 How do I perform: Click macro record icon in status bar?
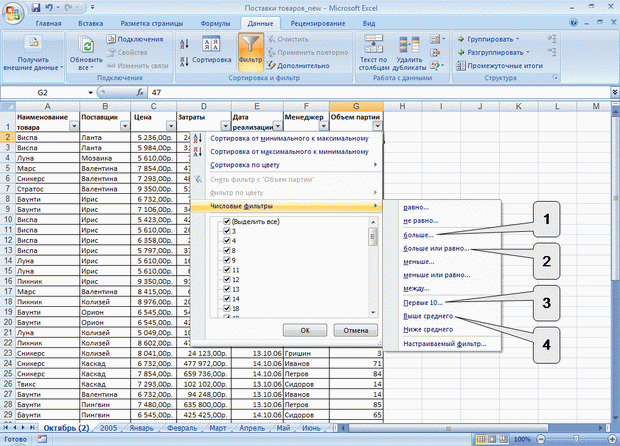click(x=42, y=439)
